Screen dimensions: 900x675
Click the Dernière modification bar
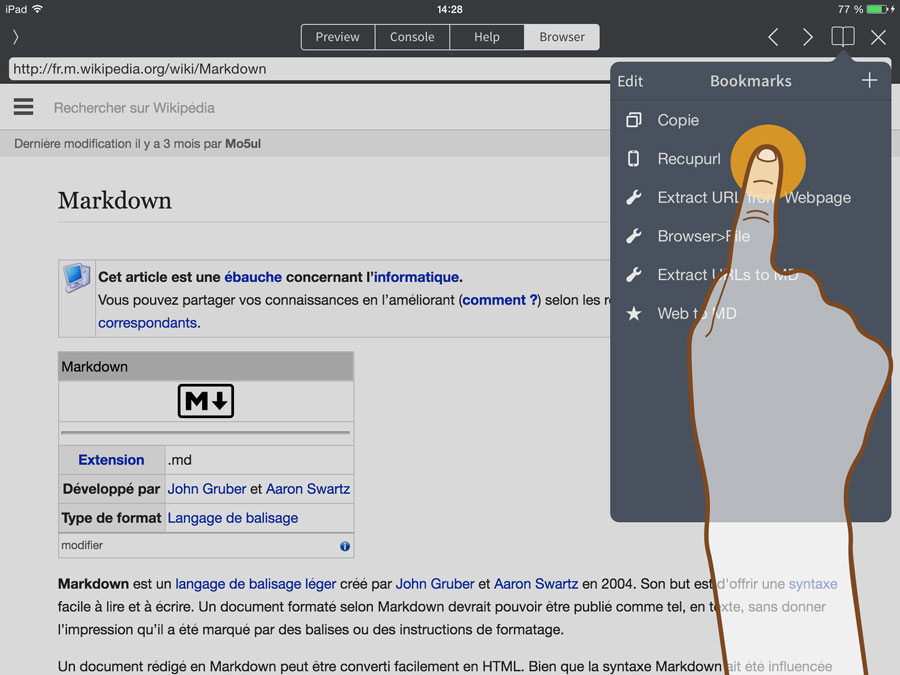click(x=305, y=143)
